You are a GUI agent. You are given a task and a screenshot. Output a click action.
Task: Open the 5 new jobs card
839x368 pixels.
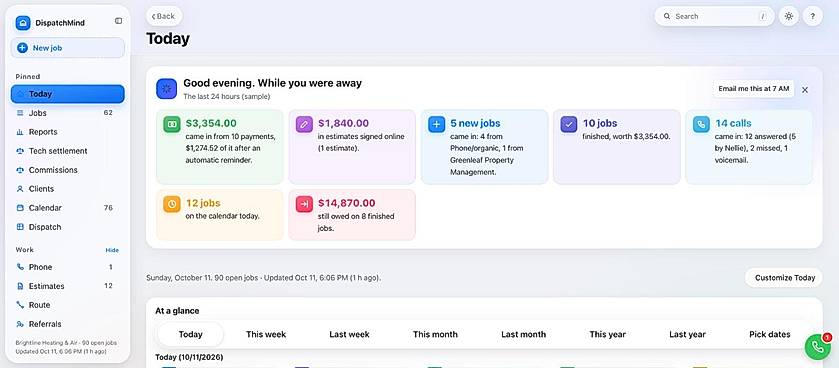tap(484, 147)
